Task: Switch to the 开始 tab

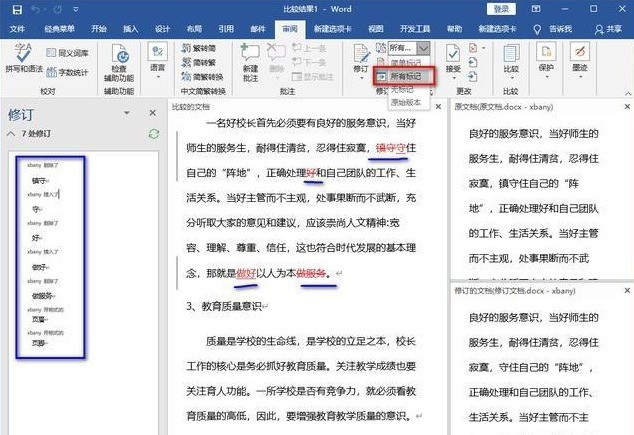Action: 99,29
